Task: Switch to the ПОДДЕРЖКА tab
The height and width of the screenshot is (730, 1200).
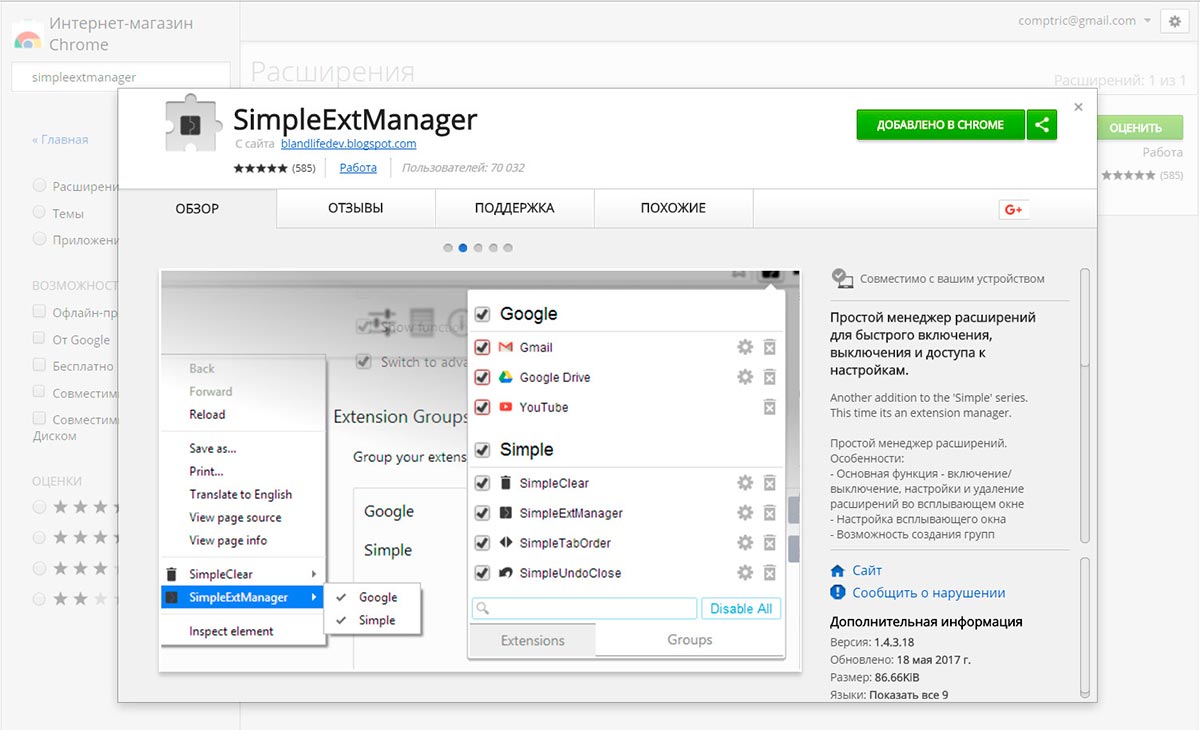Action: click(x=515, y=208)
